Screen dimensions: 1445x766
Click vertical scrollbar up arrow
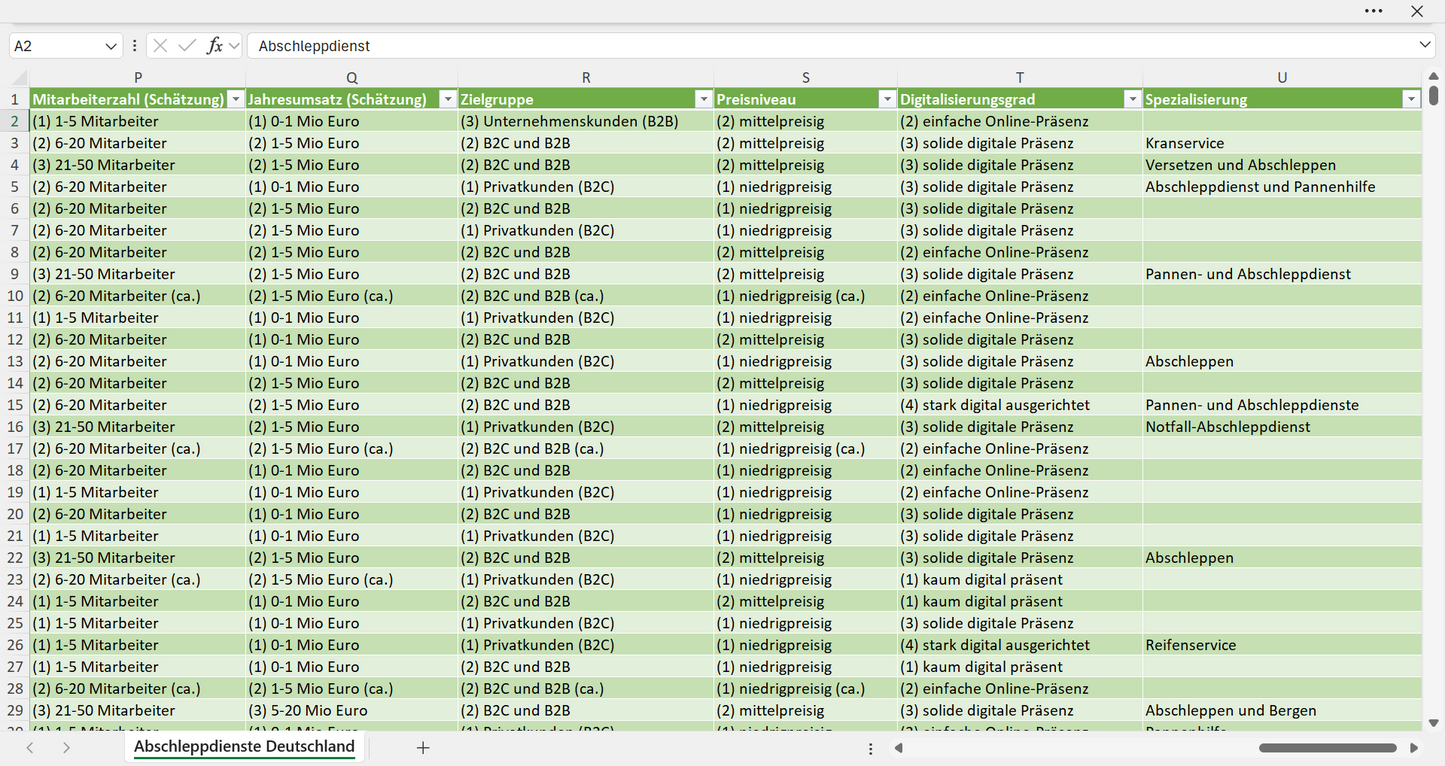pos(1434,77)
